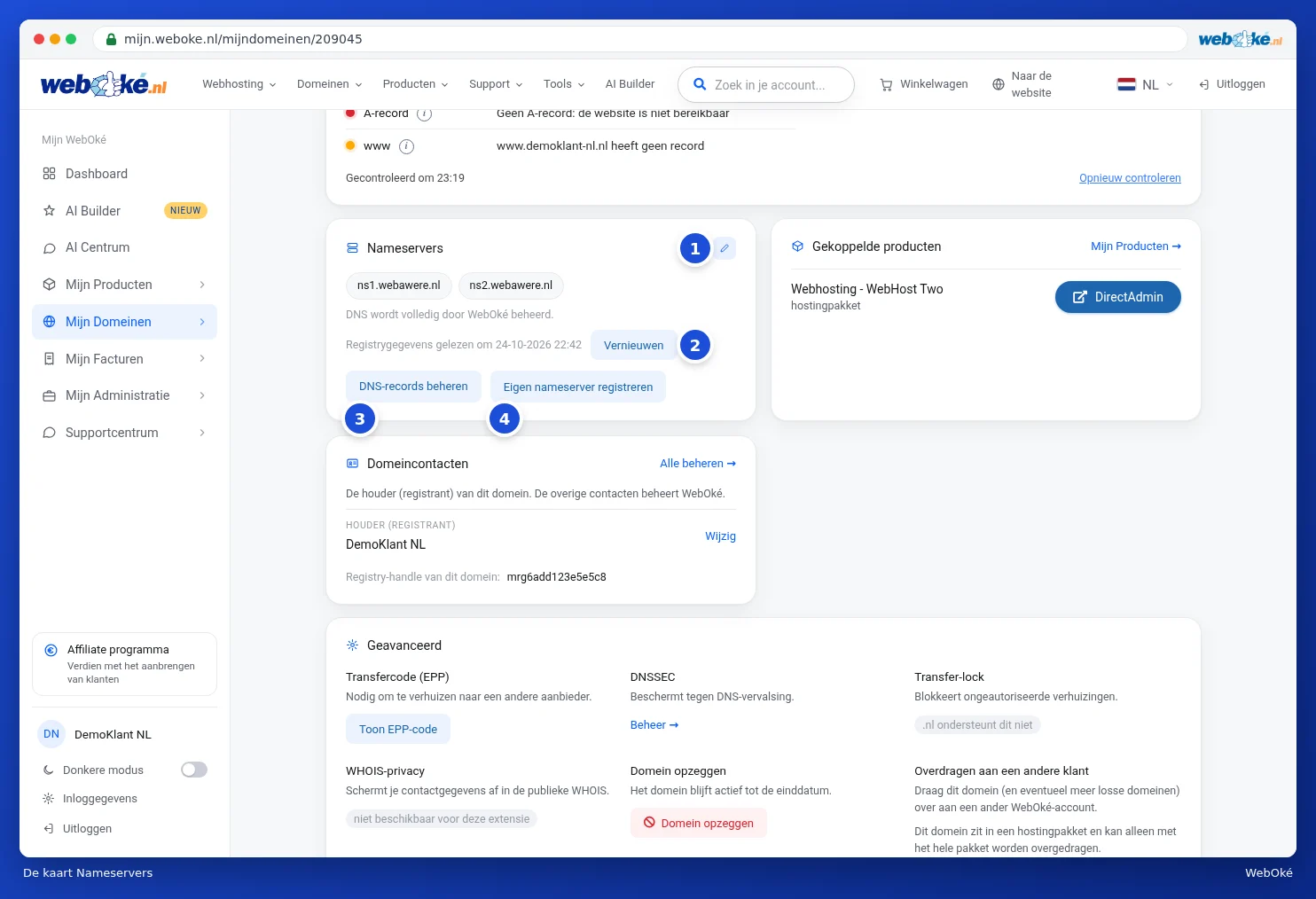Open the Winkelwagen shopping cart

point(923,84)
